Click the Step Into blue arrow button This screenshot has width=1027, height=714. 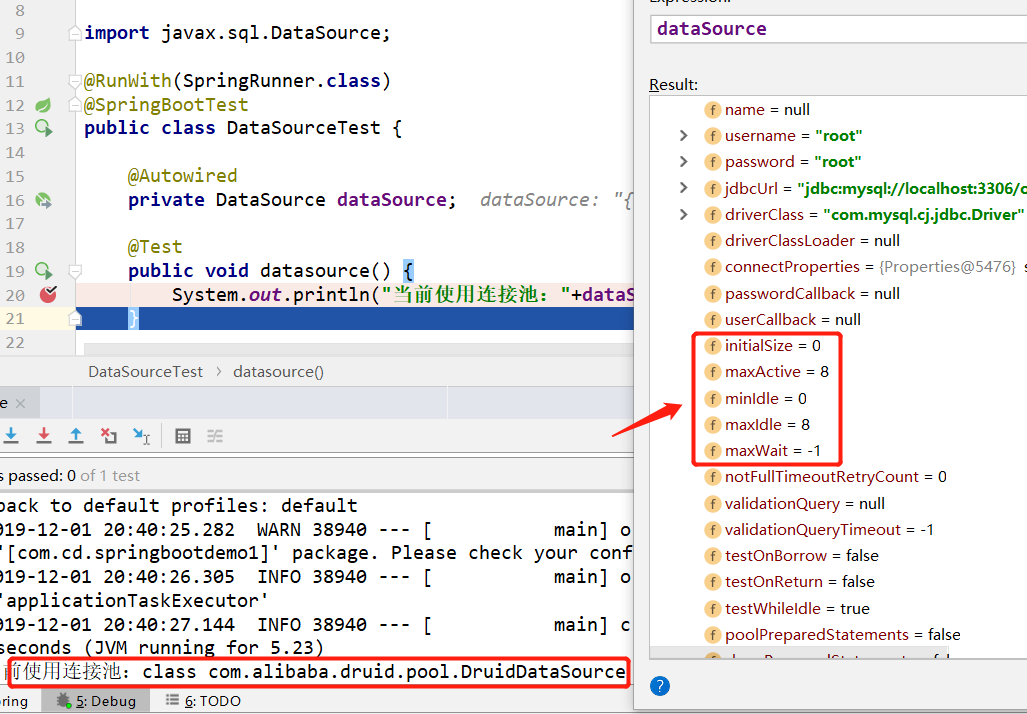point(11,436)
